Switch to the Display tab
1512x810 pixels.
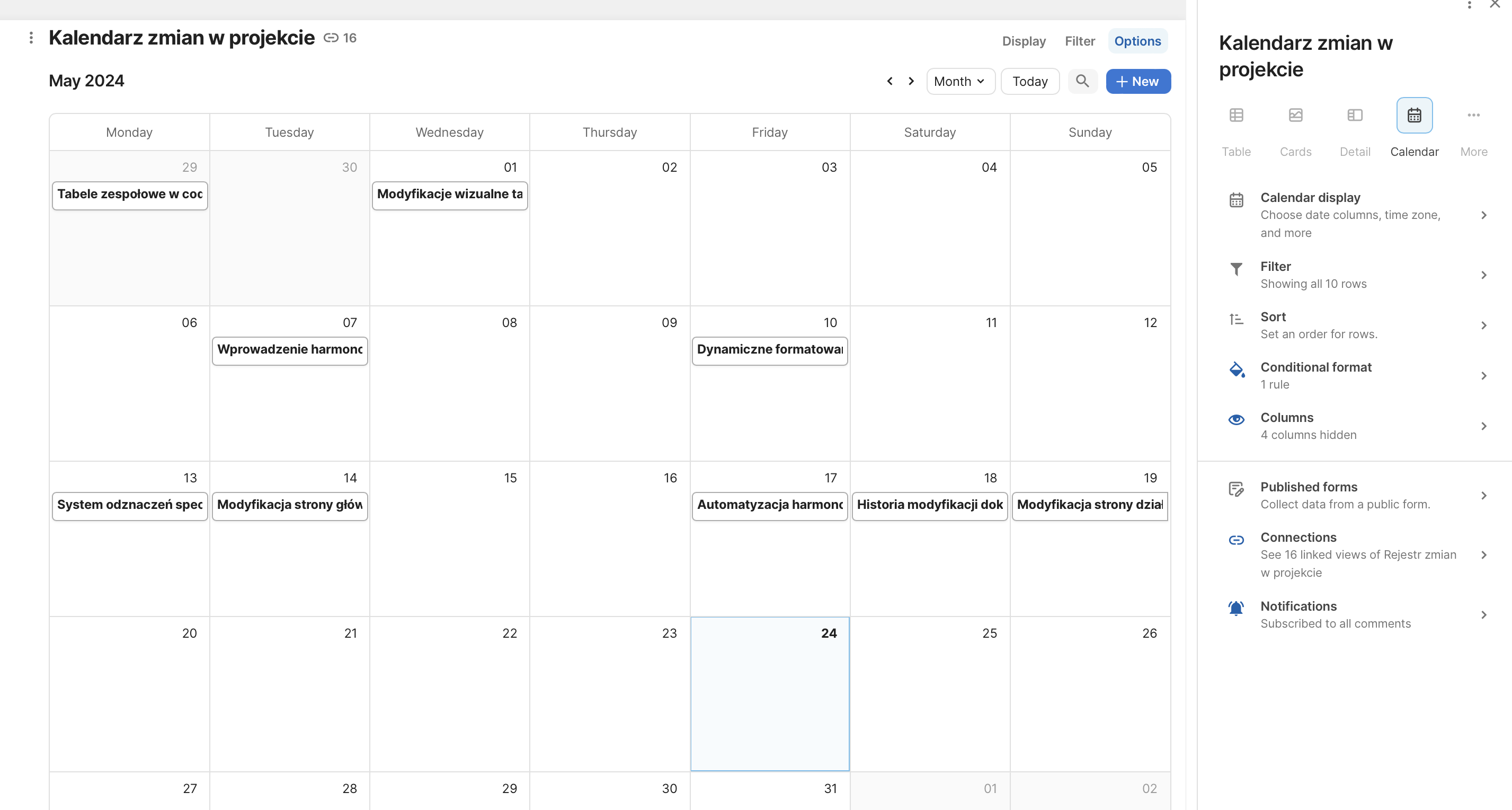tap(1024, 41)
